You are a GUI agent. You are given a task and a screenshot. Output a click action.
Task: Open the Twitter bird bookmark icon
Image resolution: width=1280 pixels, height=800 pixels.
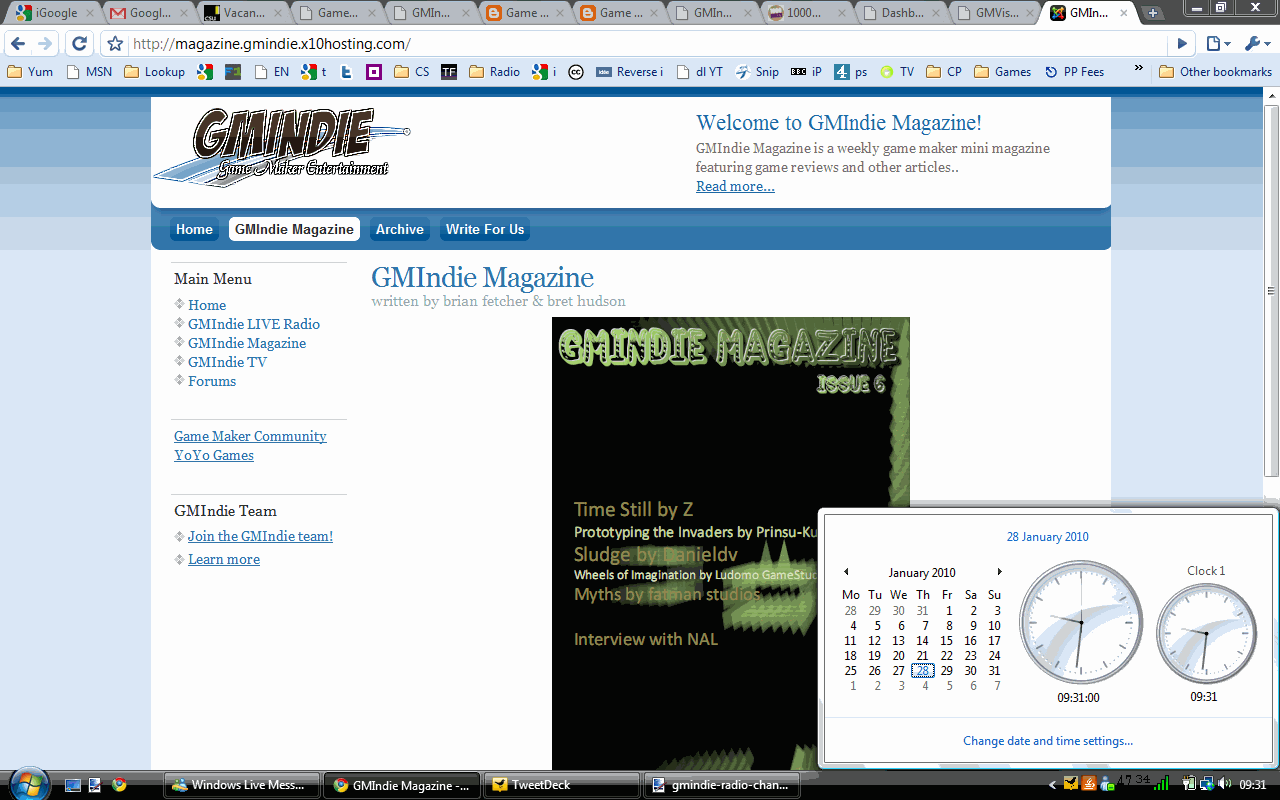[x=346, y=72]
